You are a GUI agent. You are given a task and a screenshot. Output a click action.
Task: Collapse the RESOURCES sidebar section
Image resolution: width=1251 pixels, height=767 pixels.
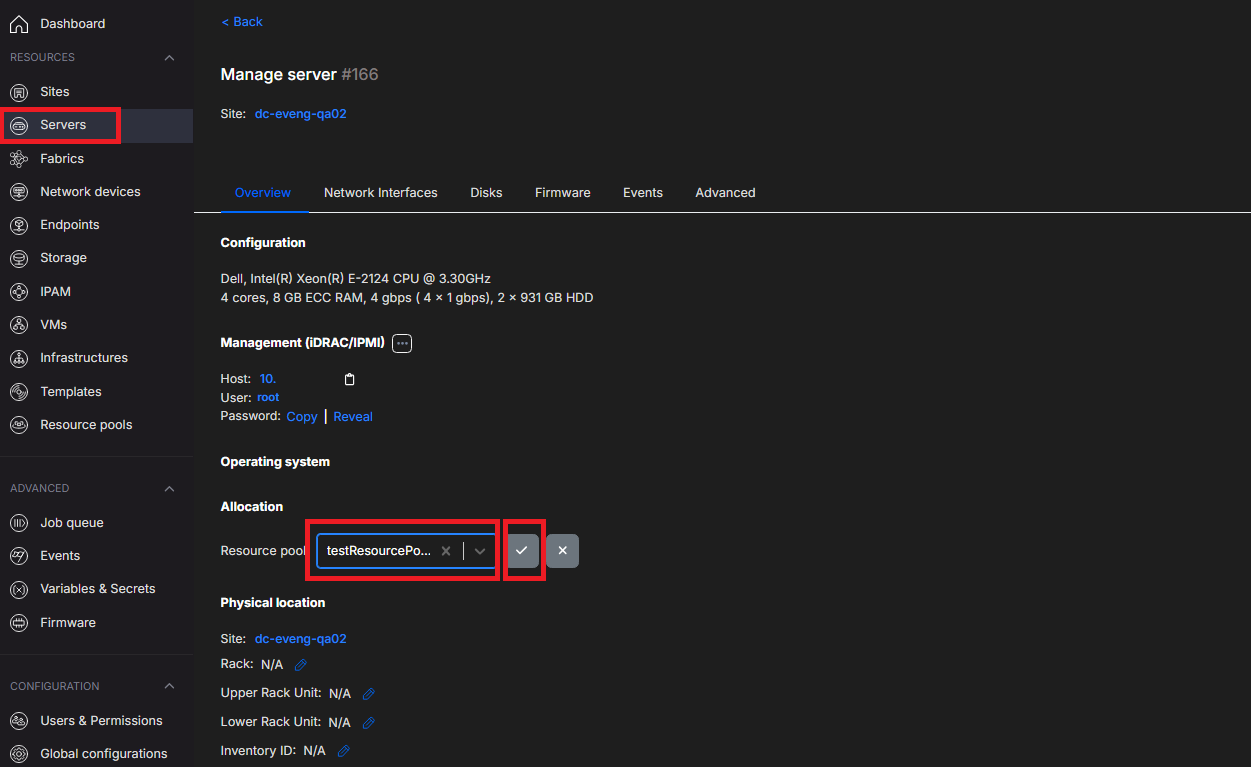169,58
